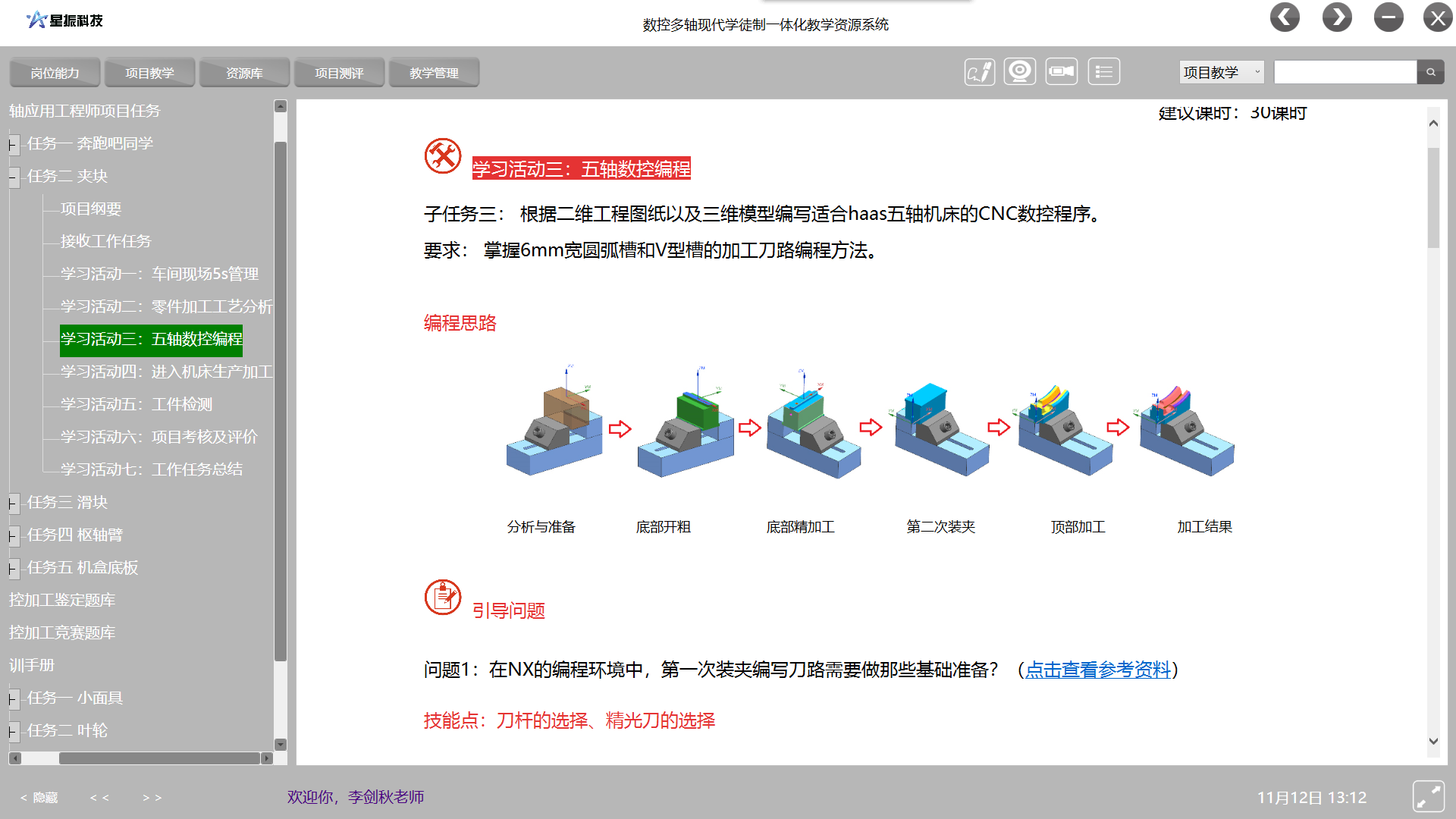Navigate back with the left arrow button
The height and width of the screenshot is (819, 1456).
coord(1285,17)
